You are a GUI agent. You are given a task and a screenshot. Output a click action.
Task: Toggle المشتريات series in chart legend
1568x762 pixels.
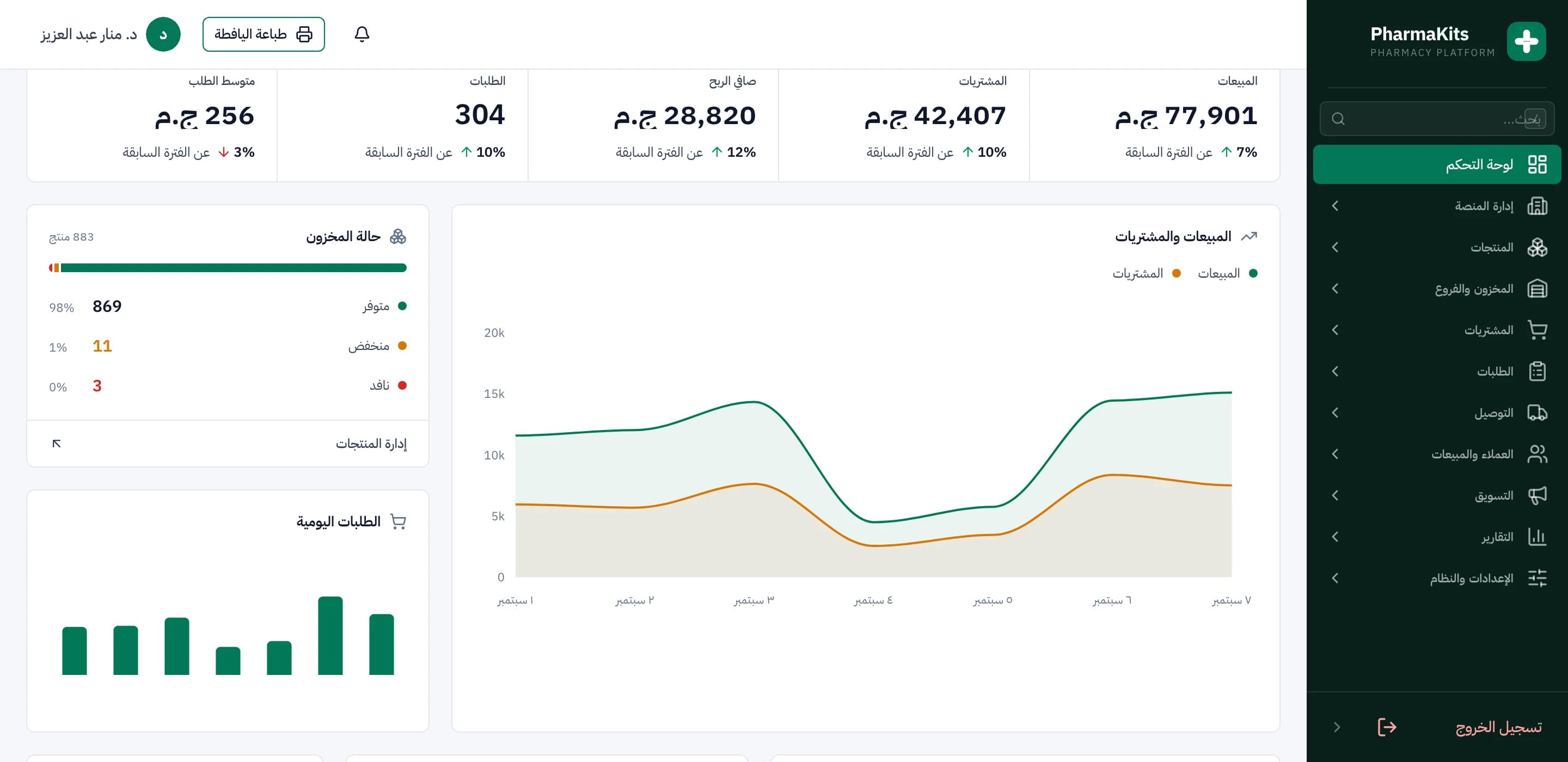tap(1146, 273)
